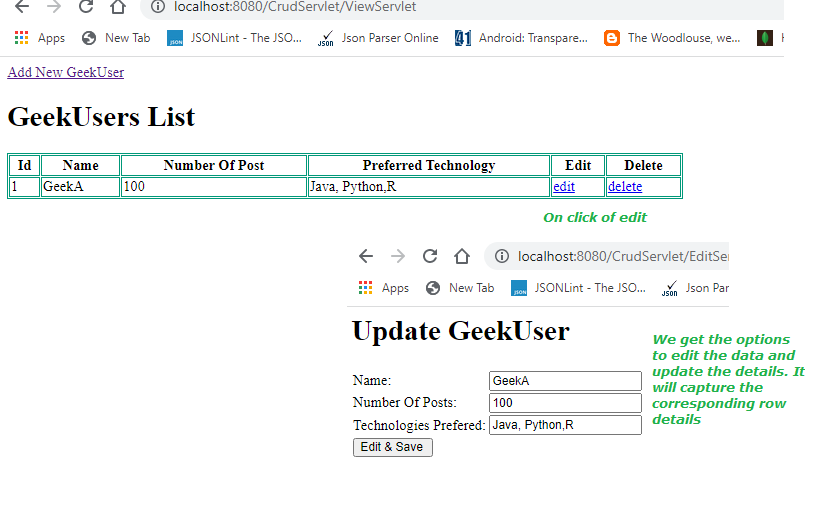Click the GeekUsers List heading
Viewport: 824px width, 520px height.
(x=101, y=117)
